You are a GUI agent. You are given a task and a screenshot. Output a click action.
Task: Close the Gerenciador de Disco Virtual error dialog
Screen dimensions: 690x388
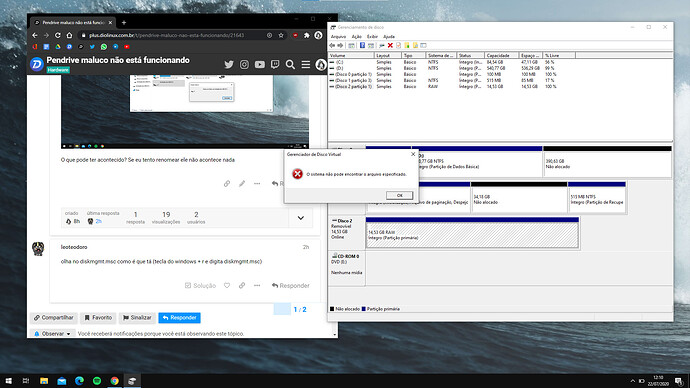coord(413,154)
